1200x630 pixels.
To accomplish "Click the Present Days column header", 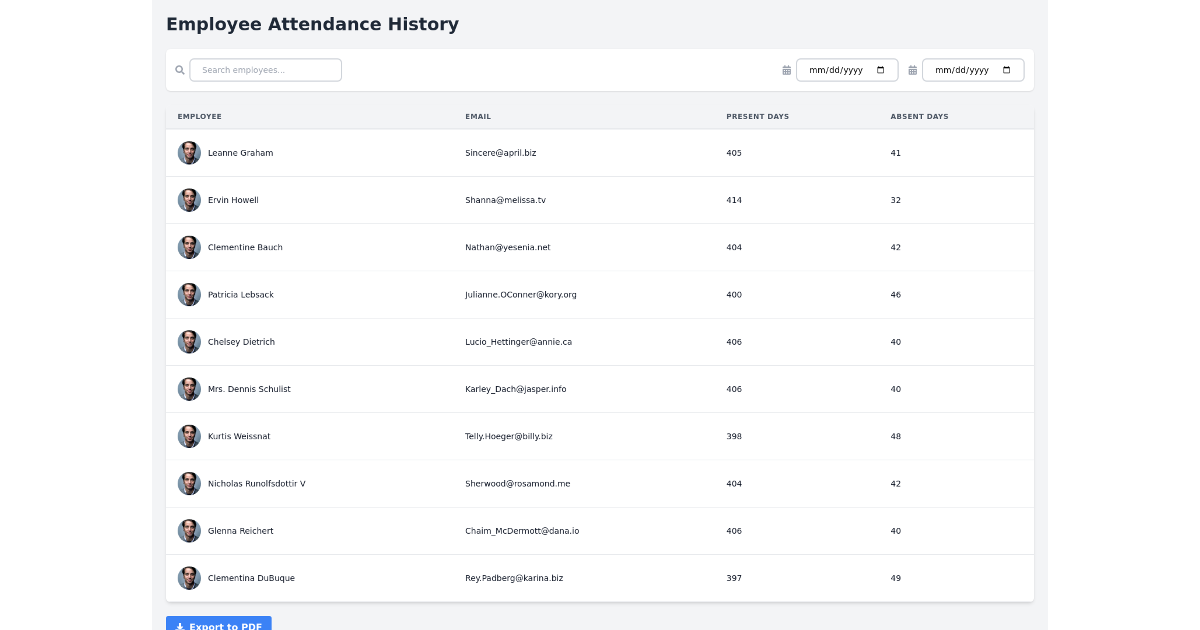I will (757, 117).
